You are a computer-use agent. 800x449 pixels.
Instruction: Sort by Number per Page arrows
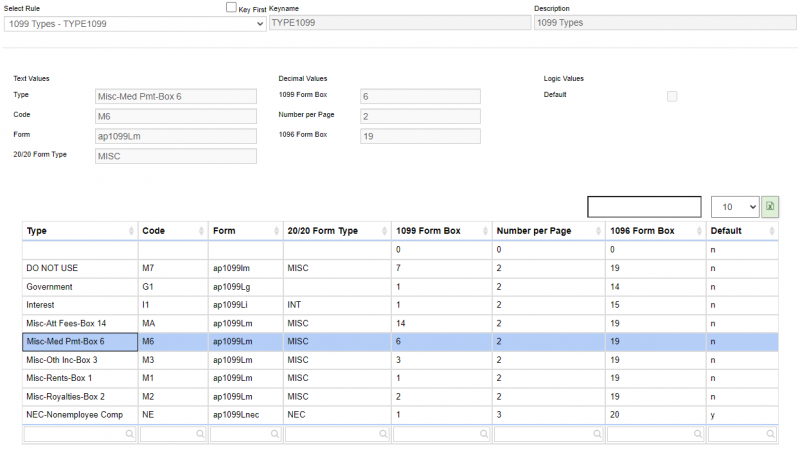click(x=598, y=231)
